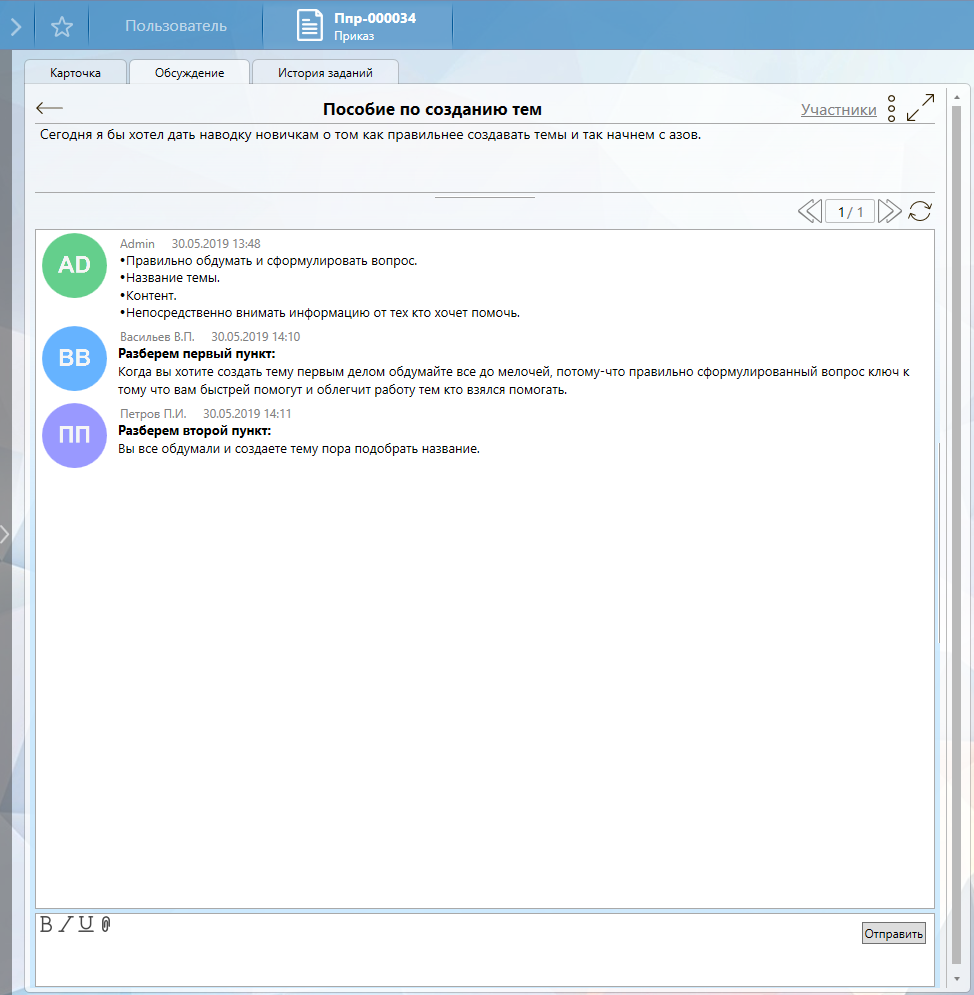
Task: Go to the previous page of messages
Action: [x=809, y=211]
